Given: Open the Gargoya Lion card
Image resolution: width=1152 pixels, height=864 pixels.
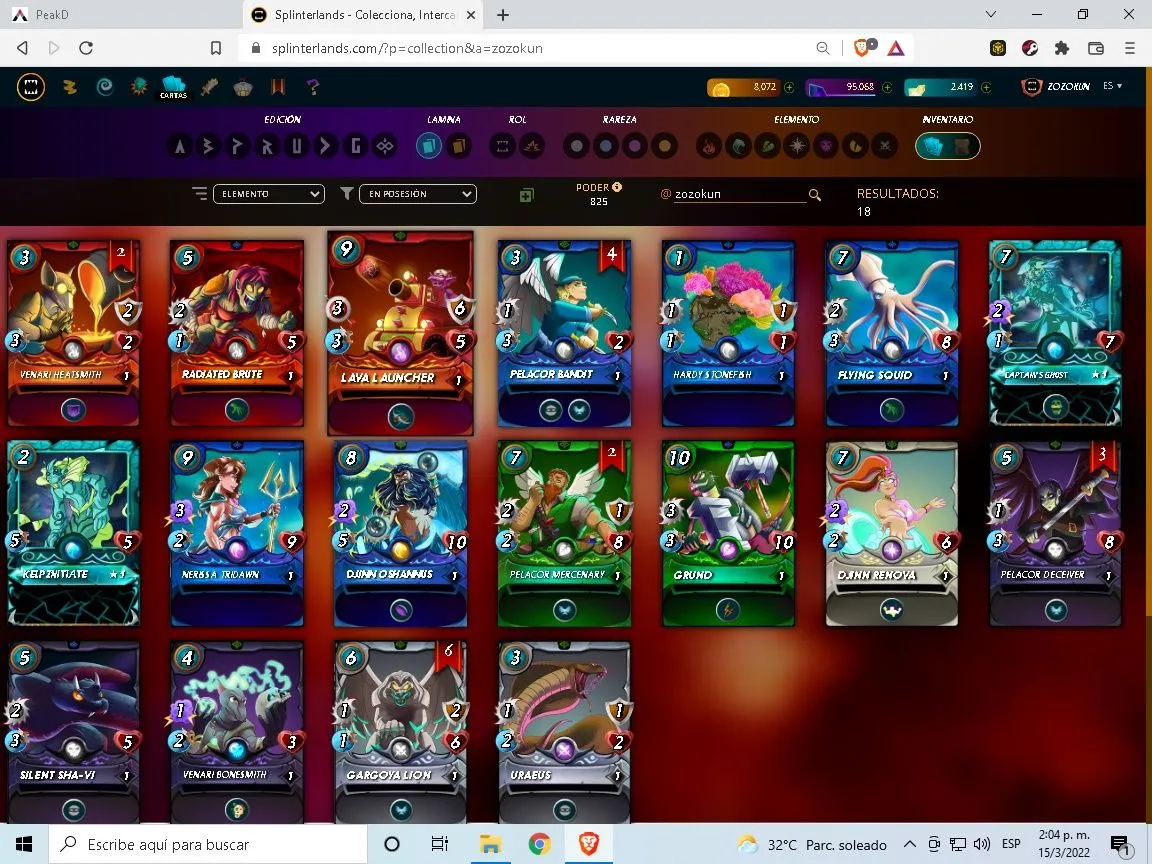Looking at the screenshot, I should pos(400,732).
